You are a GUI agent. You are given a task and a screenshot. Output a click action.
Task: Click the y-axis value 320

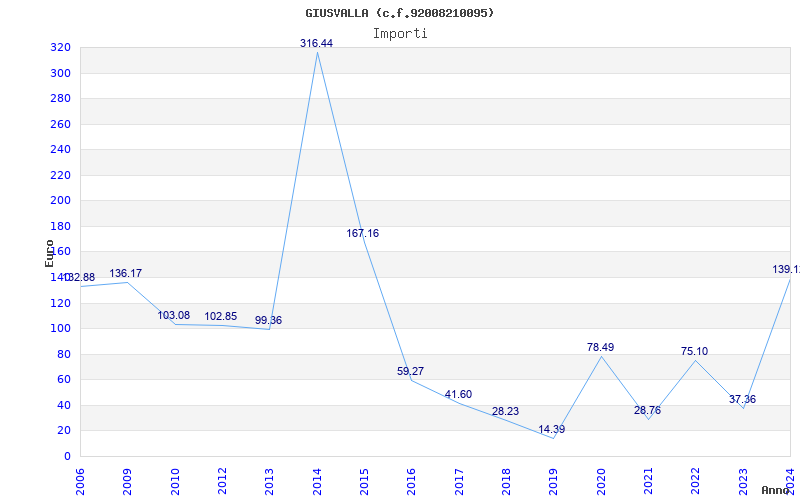click(60, 48)
